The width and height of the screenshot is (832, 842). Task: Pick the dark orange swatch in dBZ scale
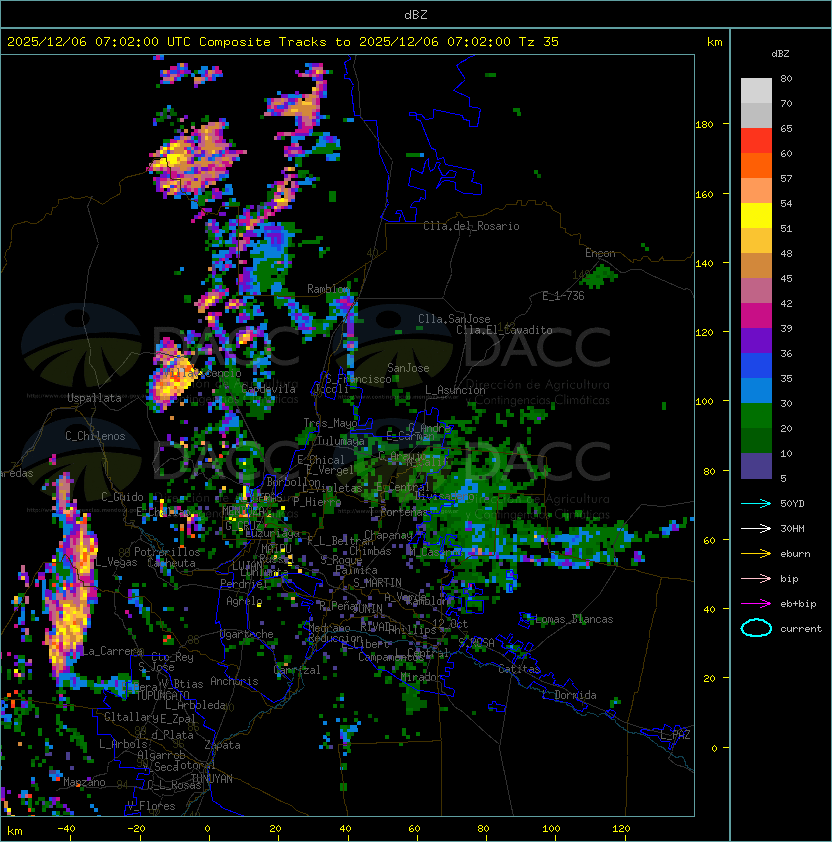[x=756, y=166]
